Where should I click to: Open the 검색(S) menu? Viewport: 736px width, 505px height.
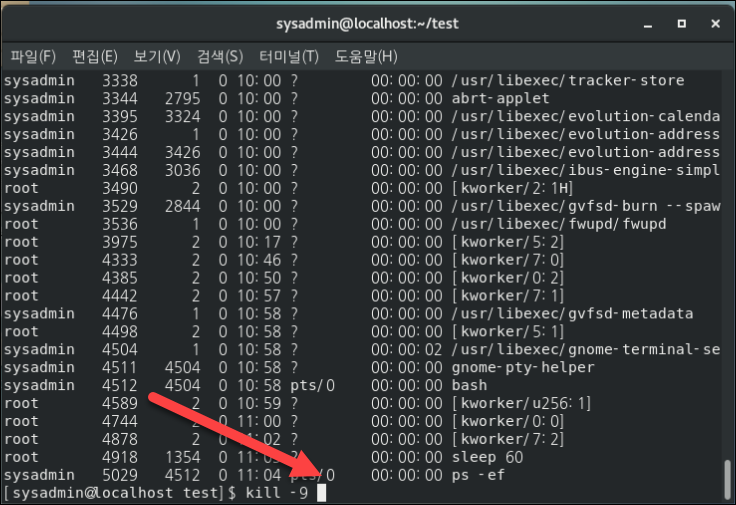coord(220,57)
